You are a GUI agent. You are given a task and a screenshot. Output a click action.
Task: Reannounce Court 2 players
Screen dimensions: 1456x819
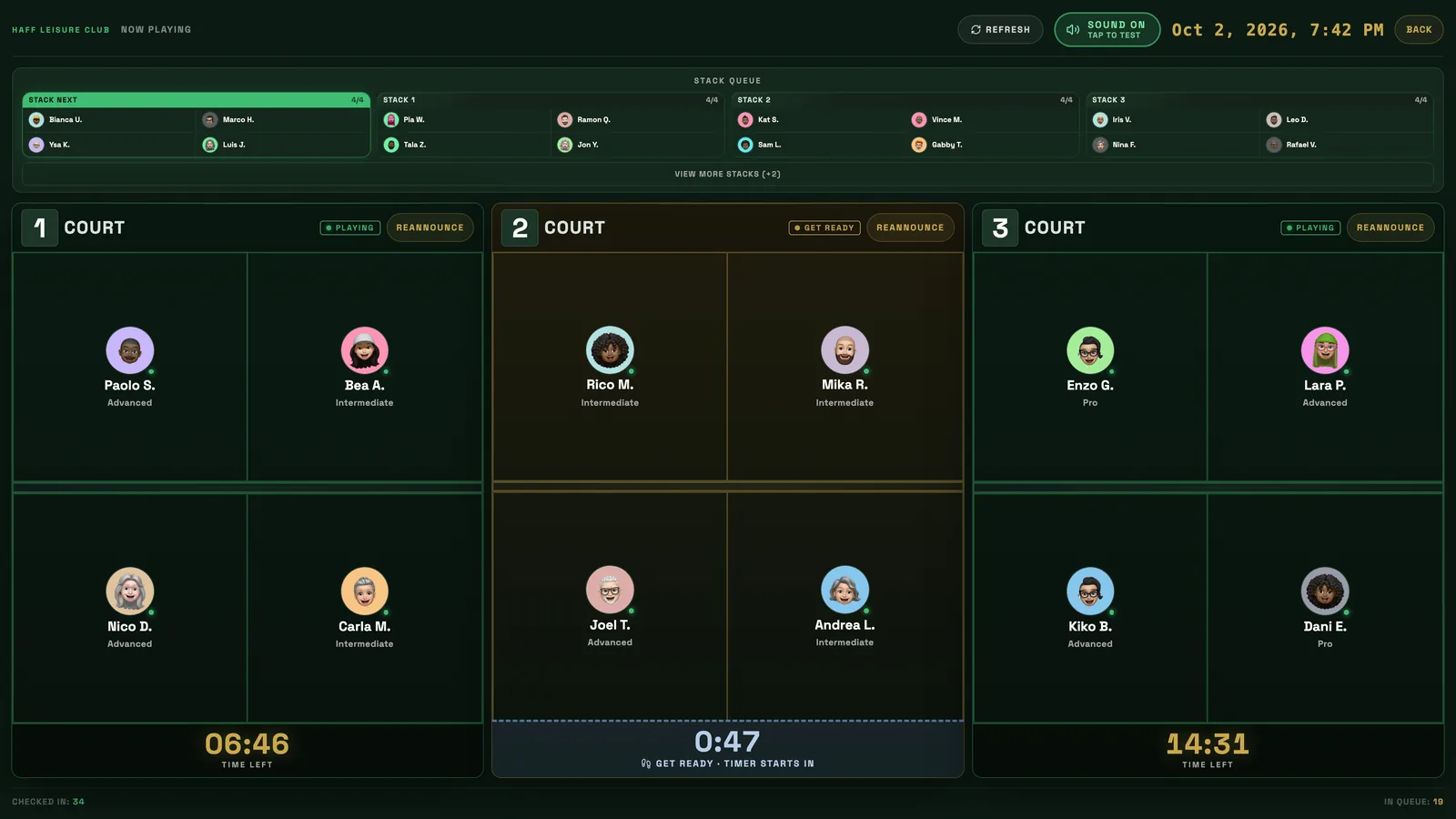(x=910, y=227)
